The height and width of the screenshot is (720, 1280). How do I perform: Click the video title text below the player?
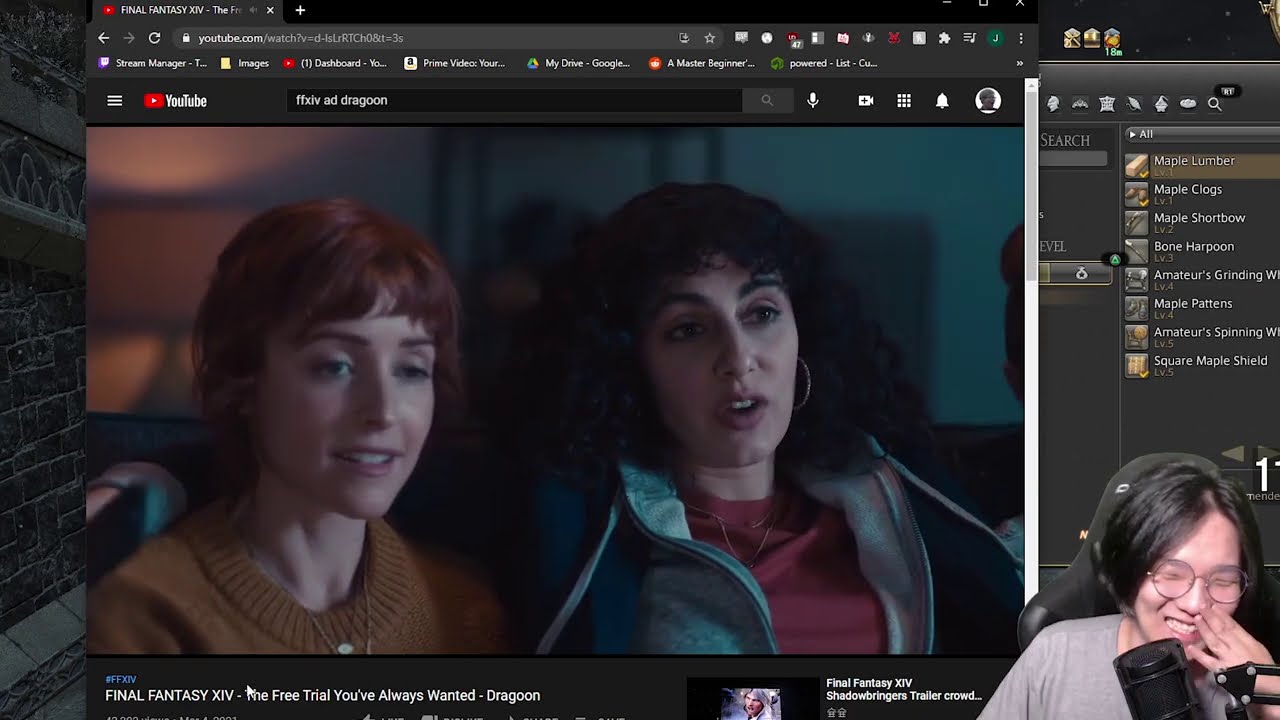(x=323, y=695)
